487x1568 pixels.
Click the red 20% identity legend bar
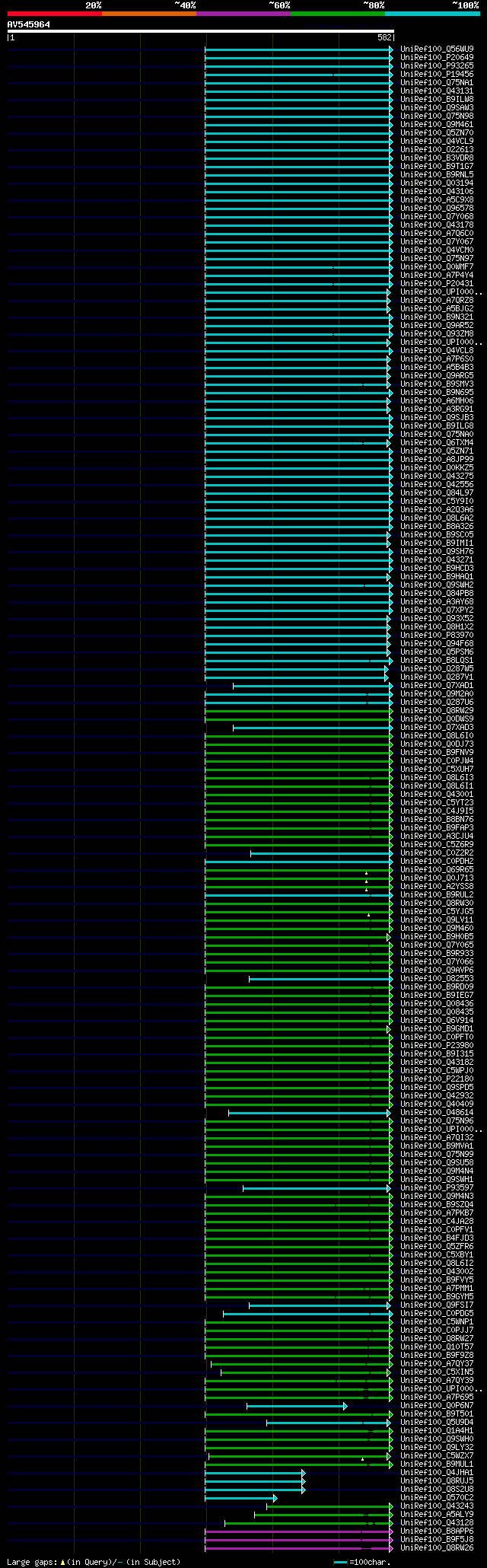click(55, 14)
